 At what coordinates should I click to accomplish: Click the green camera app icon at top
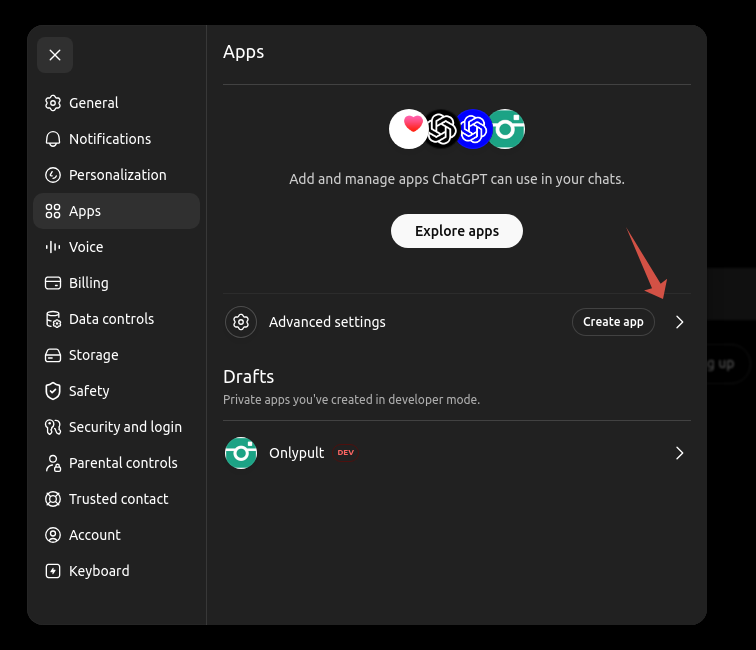[506, 129]
